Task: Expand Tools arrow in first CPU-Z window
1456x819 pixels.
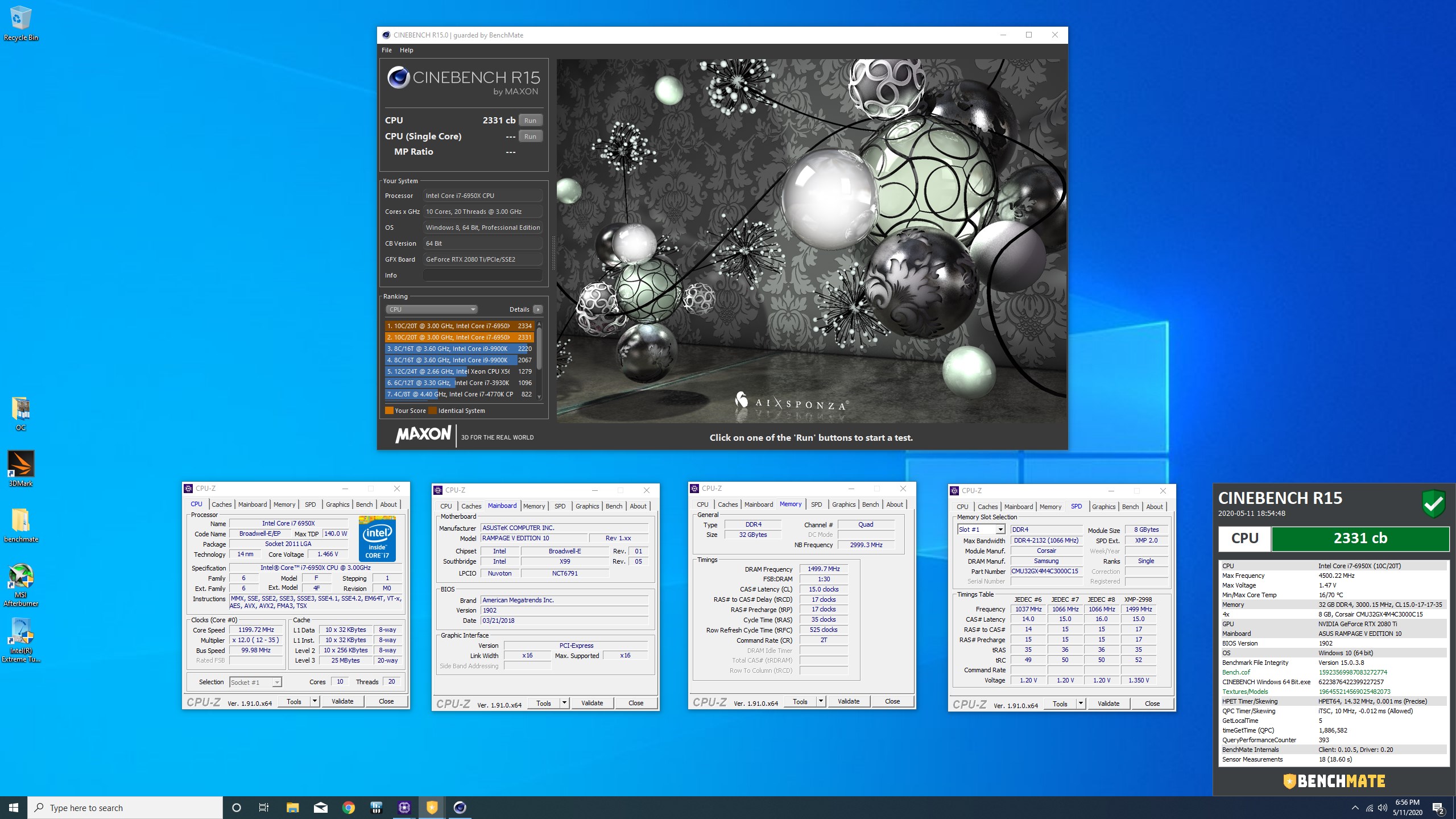Action: point(315,702)
